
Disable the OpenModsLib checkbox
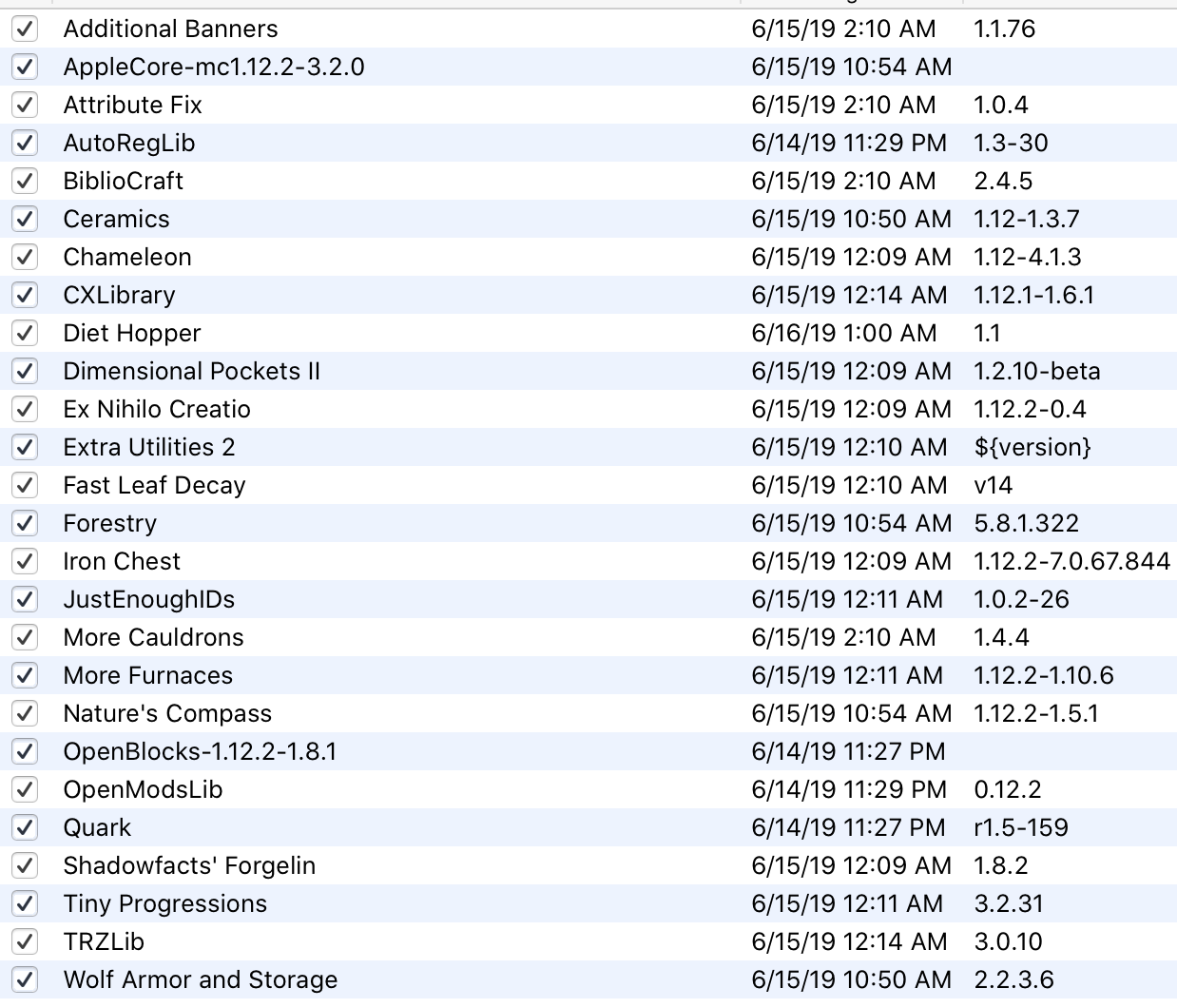[x=25, y=789]
